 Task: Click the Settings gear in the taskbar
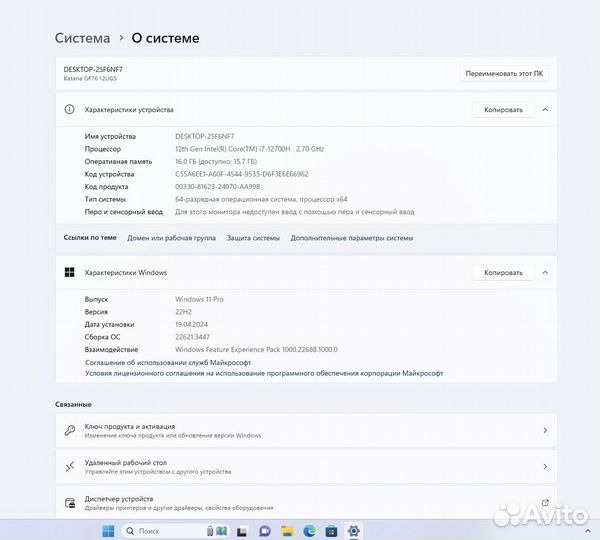353,531
